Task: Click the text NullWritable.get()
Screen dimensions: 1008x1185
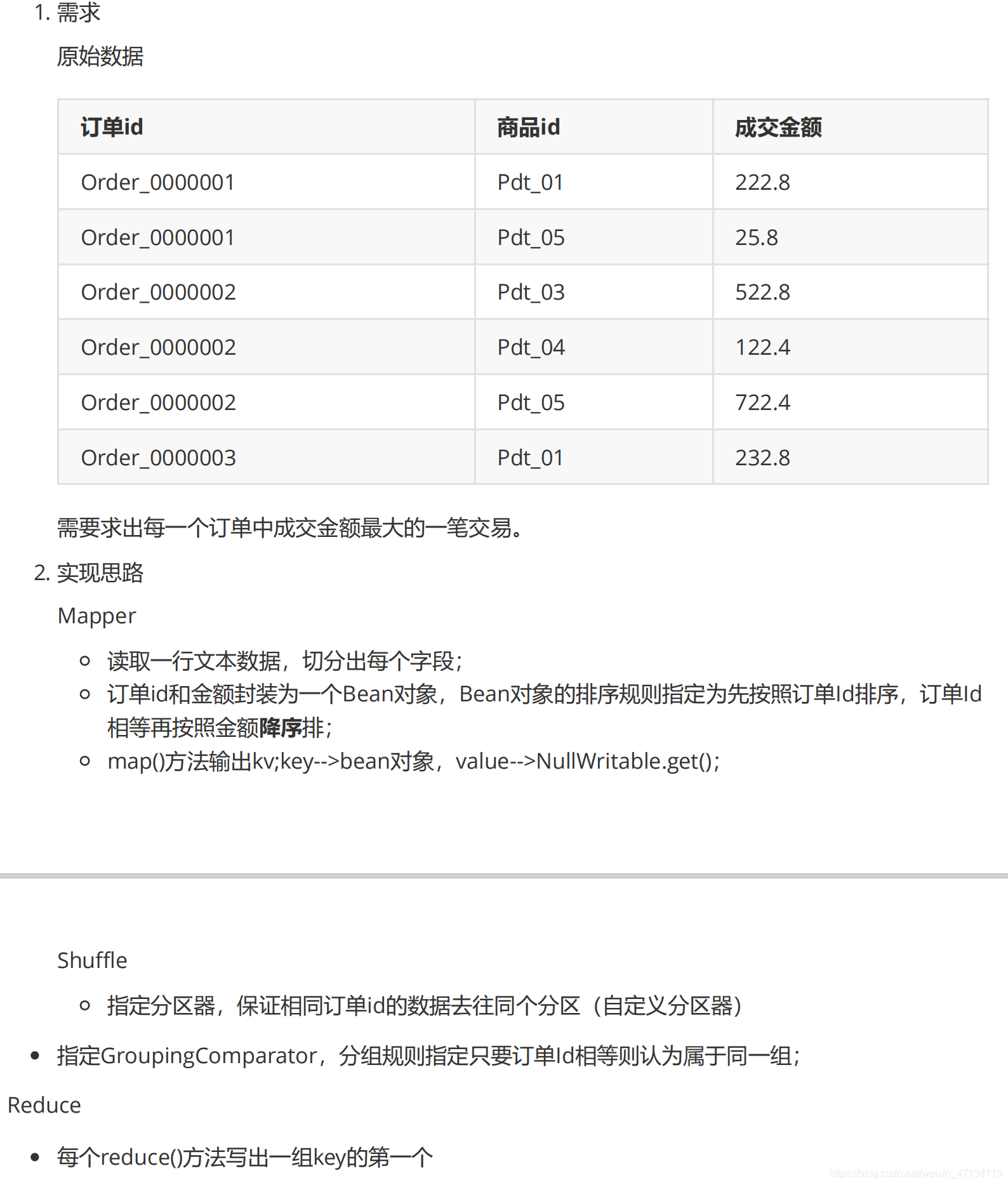Action: (624, 761)
